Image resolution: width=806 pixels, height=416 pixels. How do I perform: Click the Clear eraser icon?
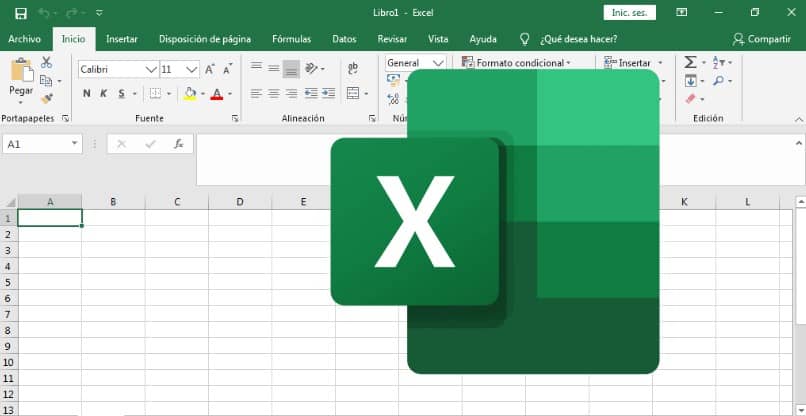click(x=691, y=99)
